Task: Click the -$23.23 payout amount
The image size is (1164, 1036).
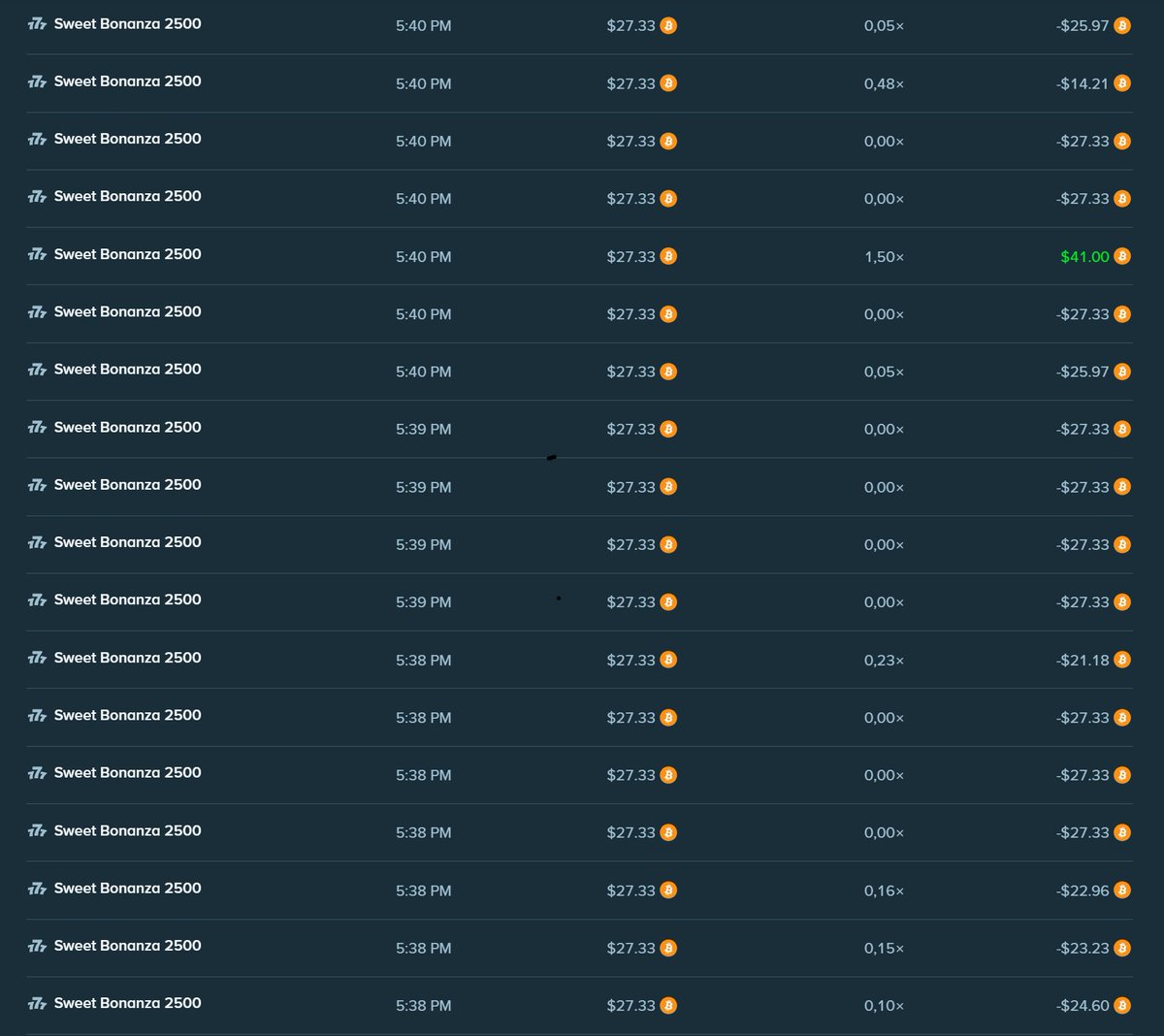Action: [x=1083, y=948]
